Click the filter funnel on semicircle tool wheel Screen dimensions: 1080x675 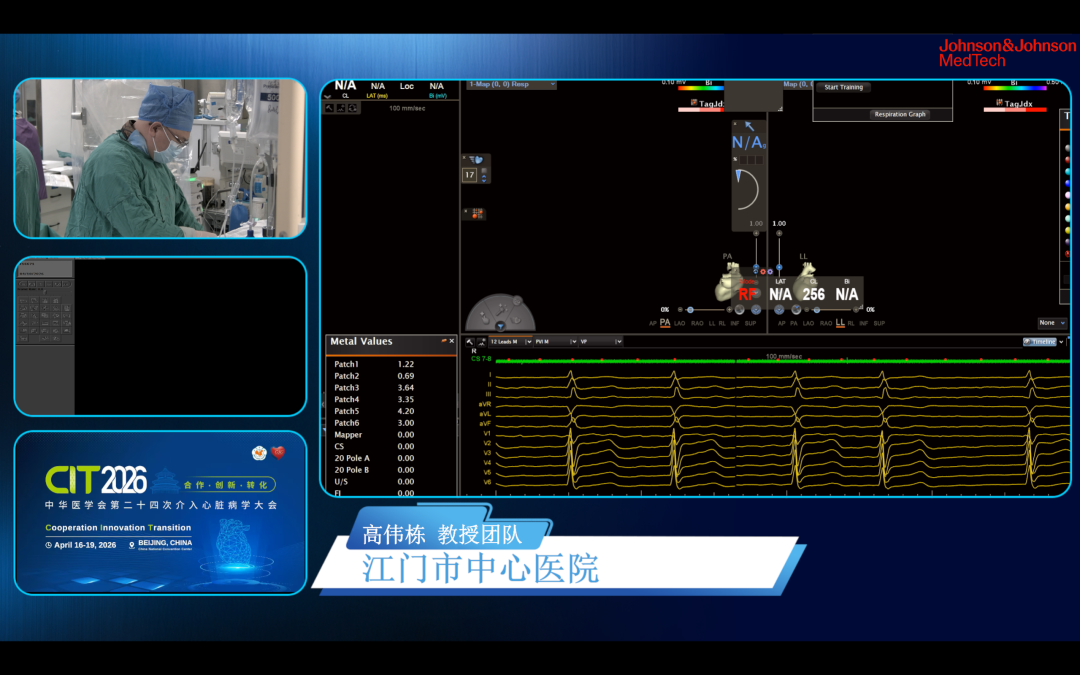500,325
